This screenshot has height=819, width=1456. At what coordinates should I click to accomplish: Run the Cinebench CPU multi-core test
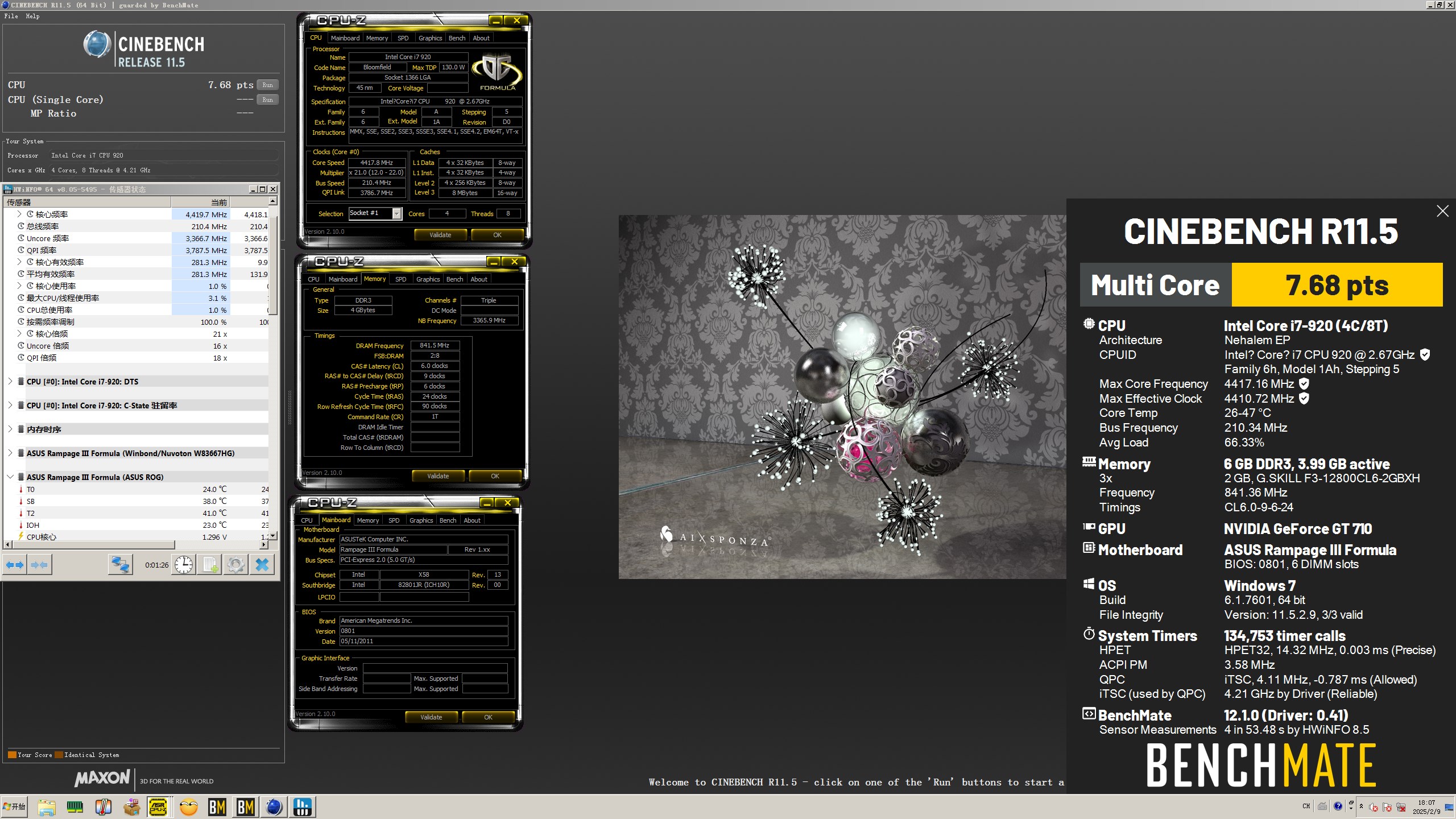[x=267, y=85]
